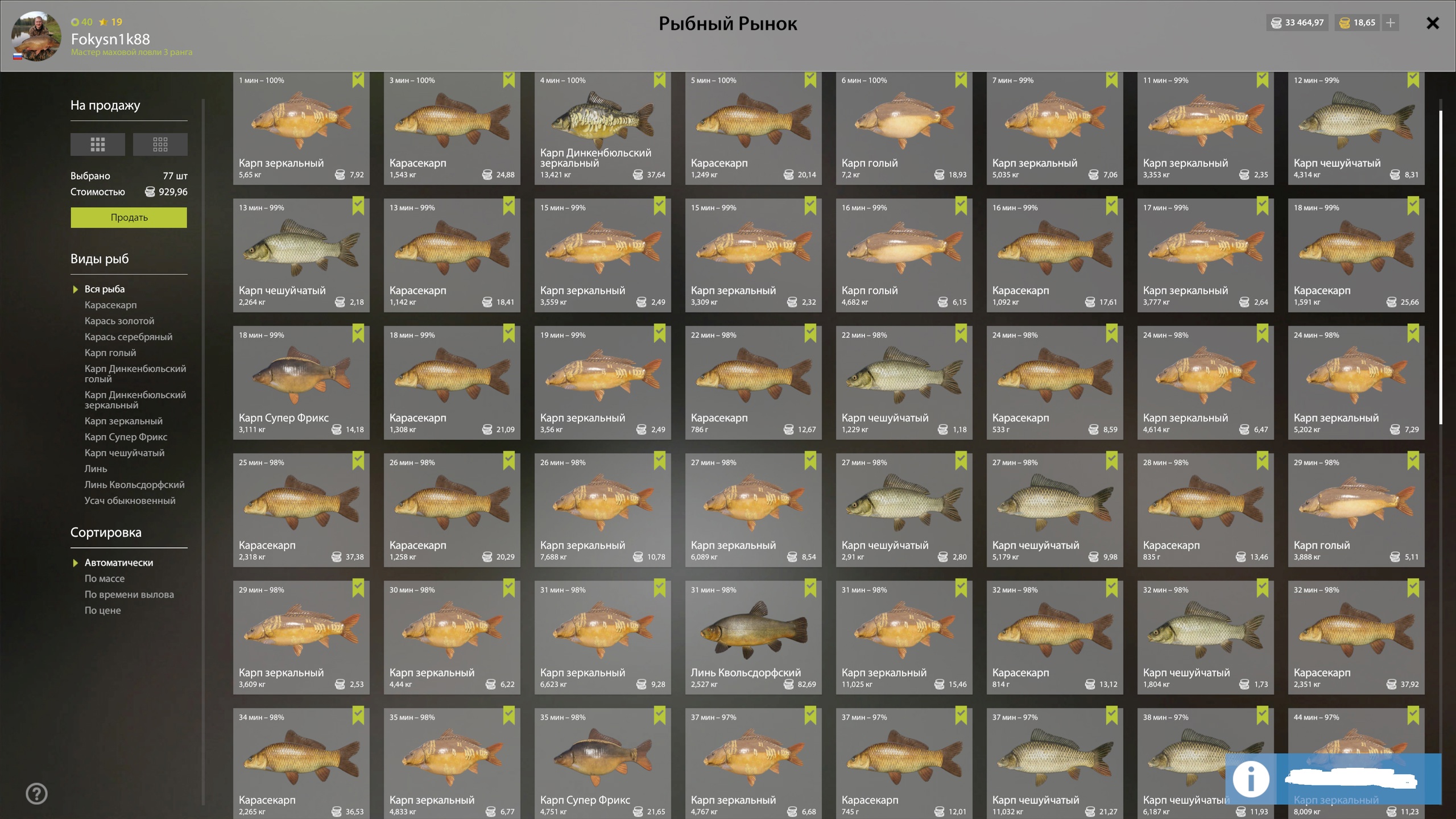Unmark the 13,421 кг Карп Динкенбюльский flag

tap(659, 80)
